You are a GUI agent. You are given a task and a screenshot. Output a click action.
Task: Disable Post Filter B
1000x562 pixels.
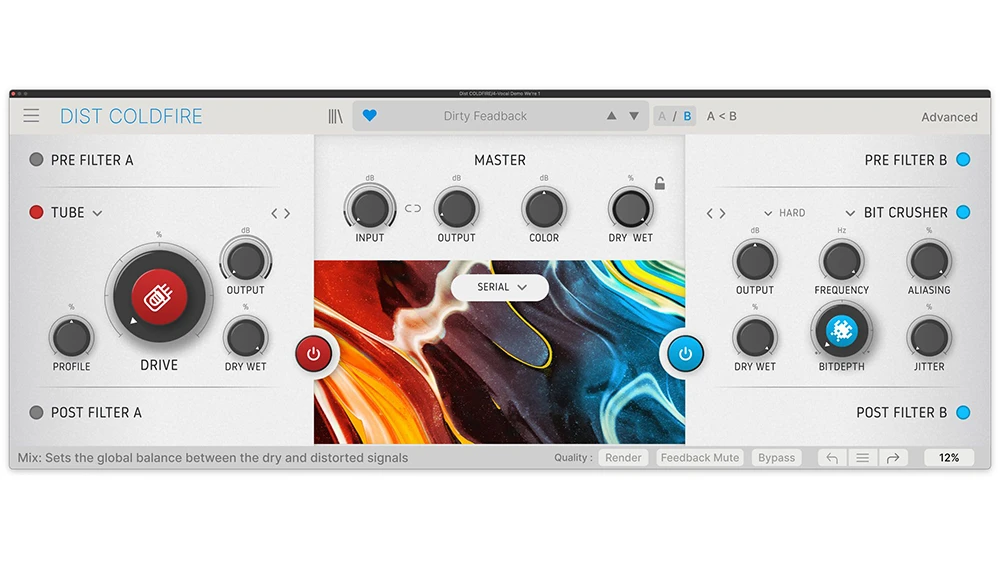(963, 412)
